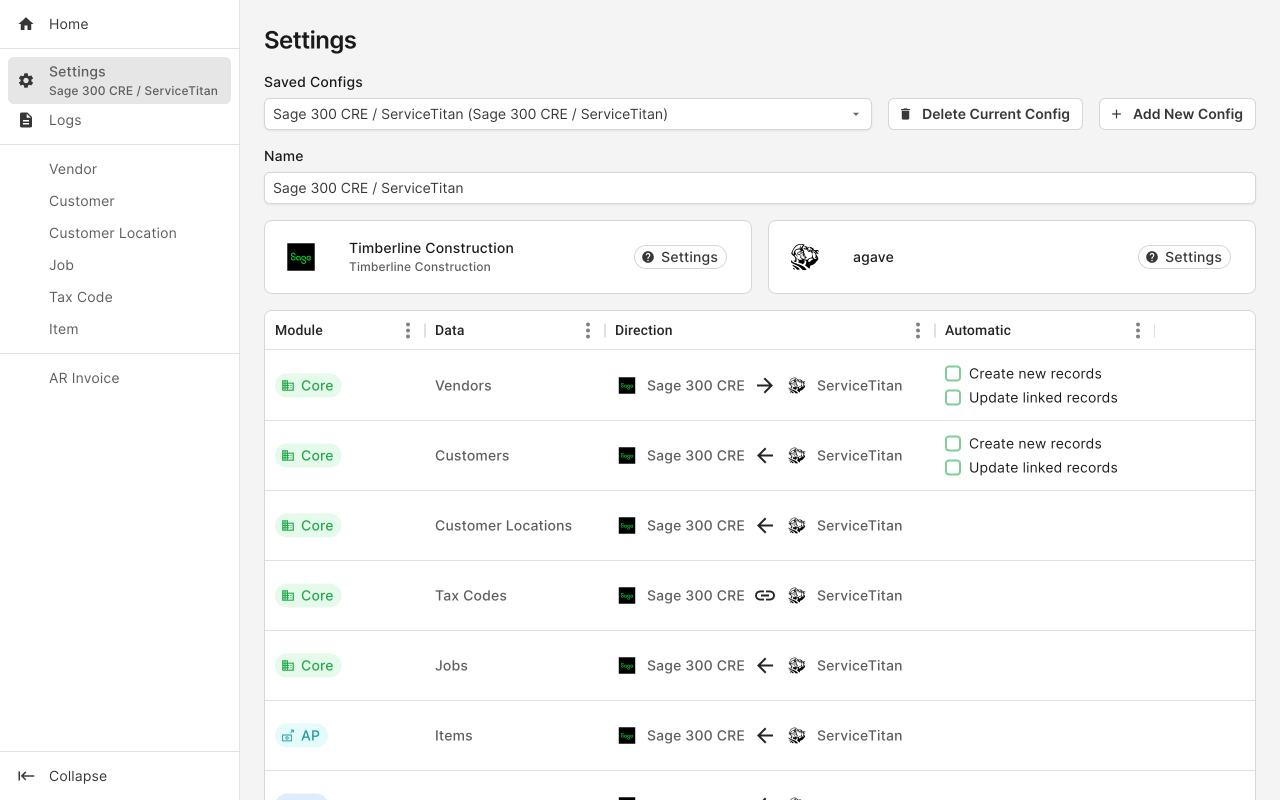Click the Logs document icon
Screen dimensions: 1280x800
pyautogui.click(x=26, y=120)
